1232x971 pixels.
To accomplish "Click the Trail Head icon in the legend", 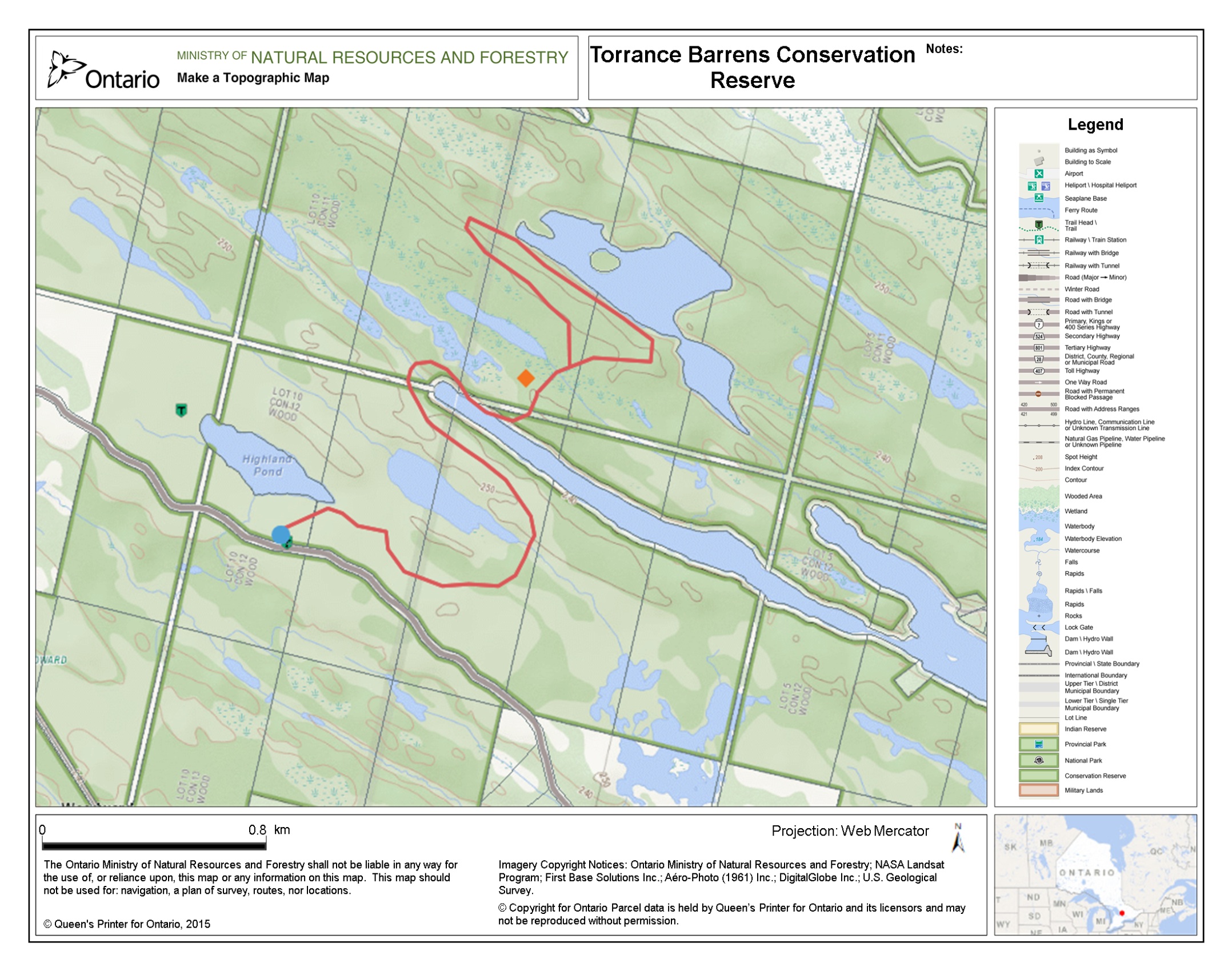I will 1039,224.
